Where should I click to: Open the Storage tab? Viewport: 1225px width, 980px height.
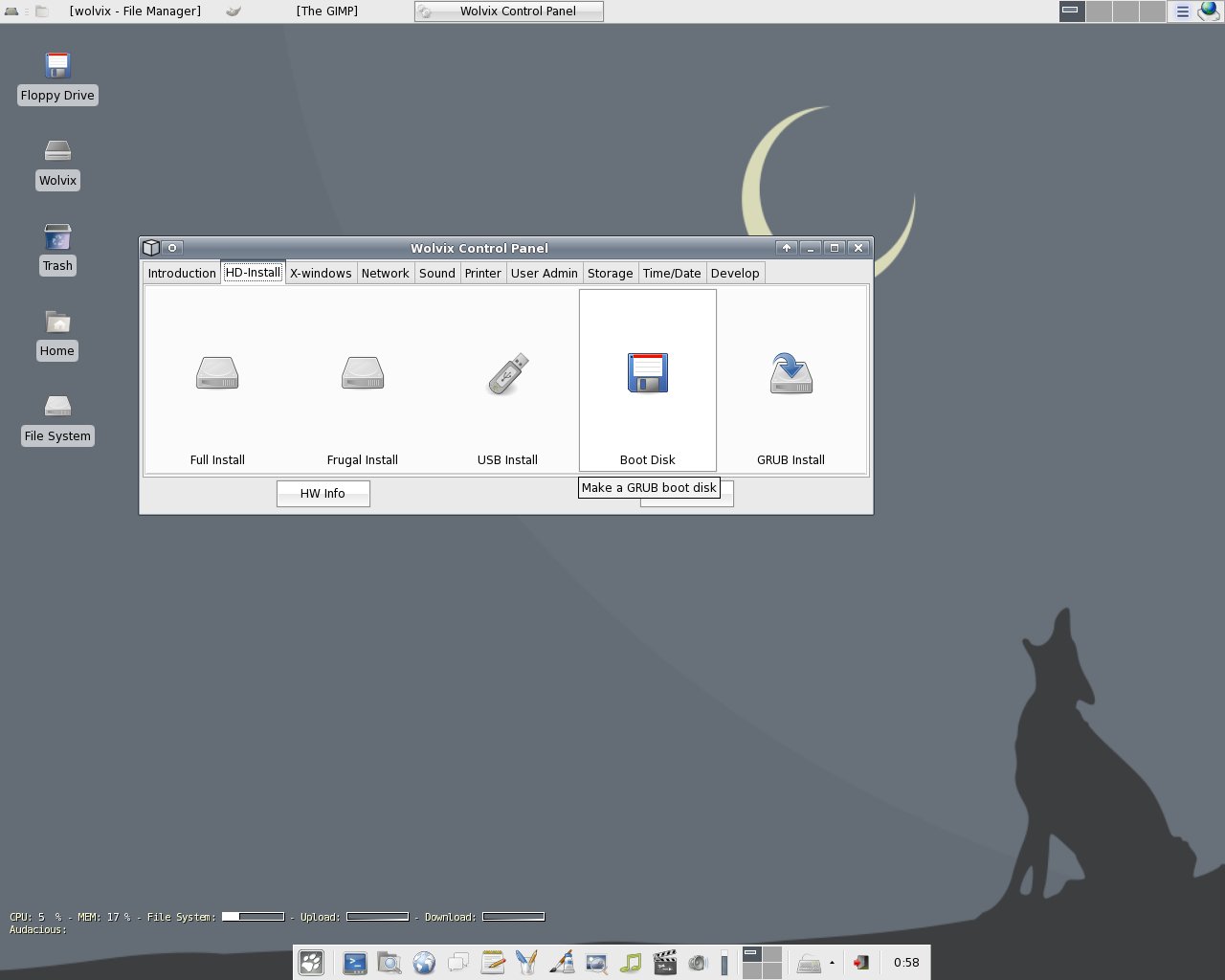click(x=611, y=273)
